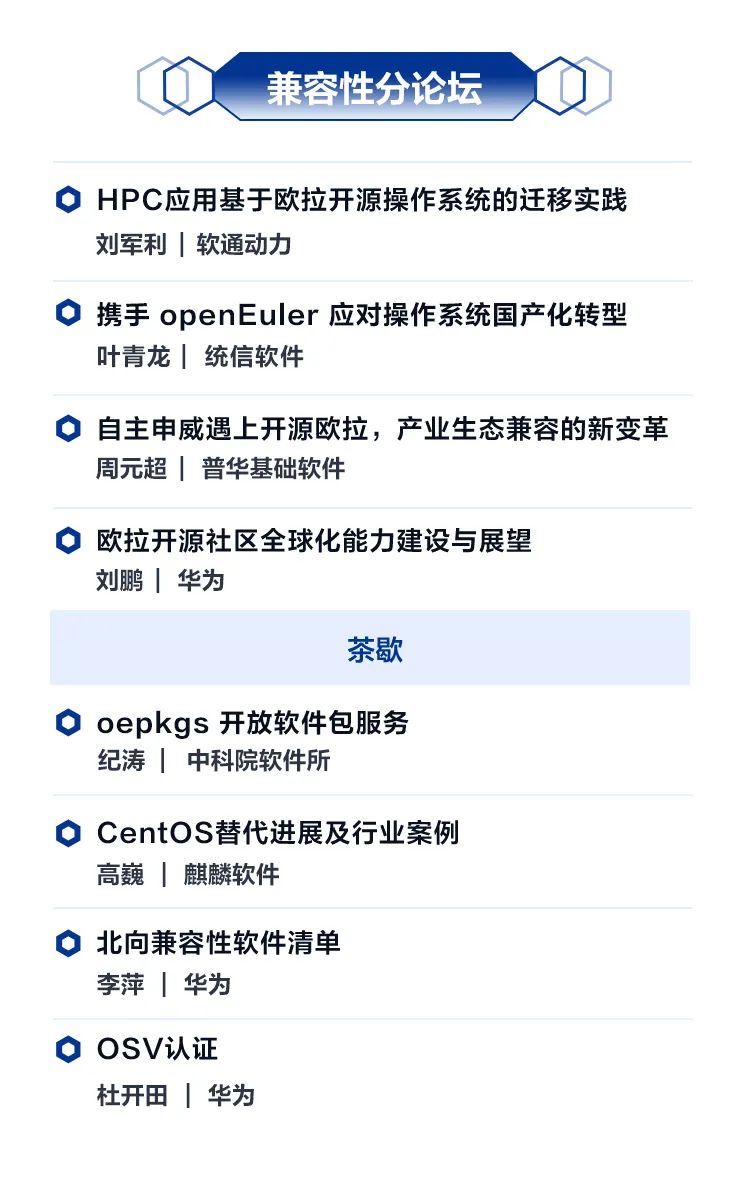
Task: Click hexagon bullet next to 携手 openEuler talk
Action: click(68, 313)
